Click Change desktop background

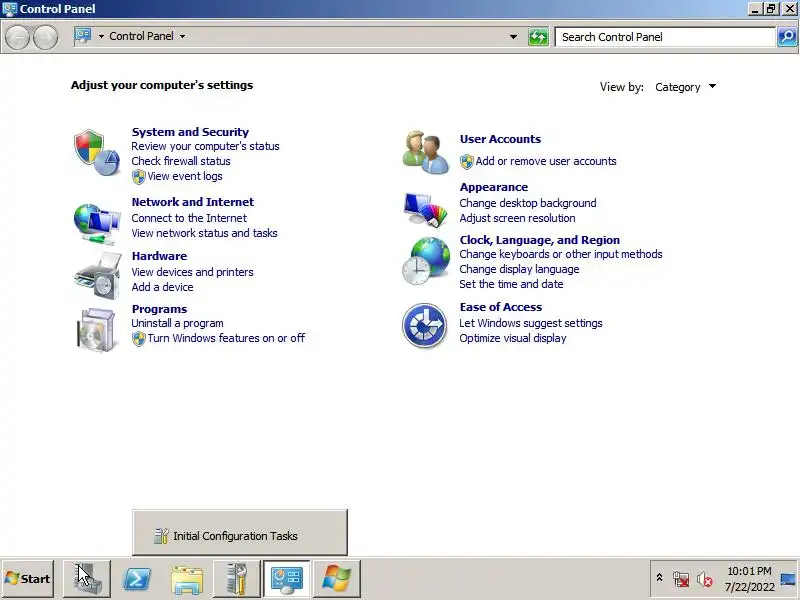coord(528,203)
